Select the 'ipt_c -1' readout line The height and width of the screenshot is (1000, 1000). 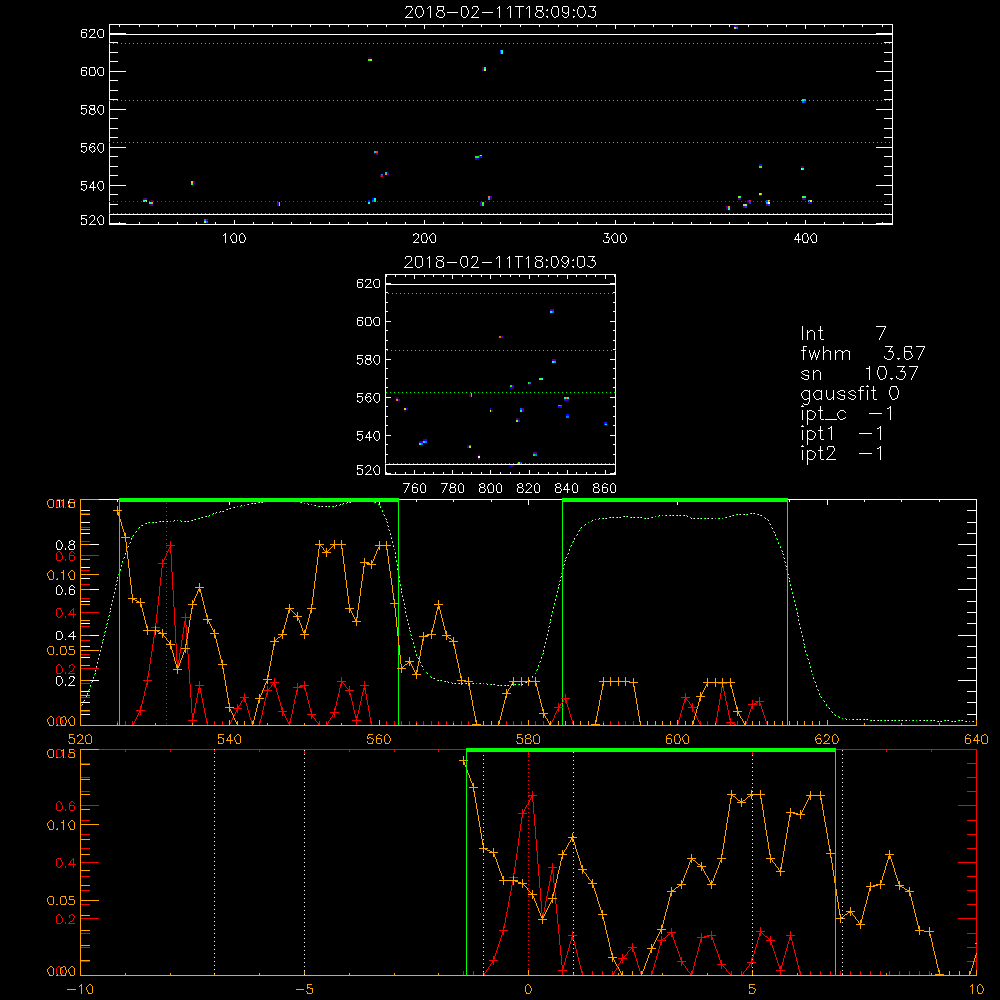pos(847,414)
